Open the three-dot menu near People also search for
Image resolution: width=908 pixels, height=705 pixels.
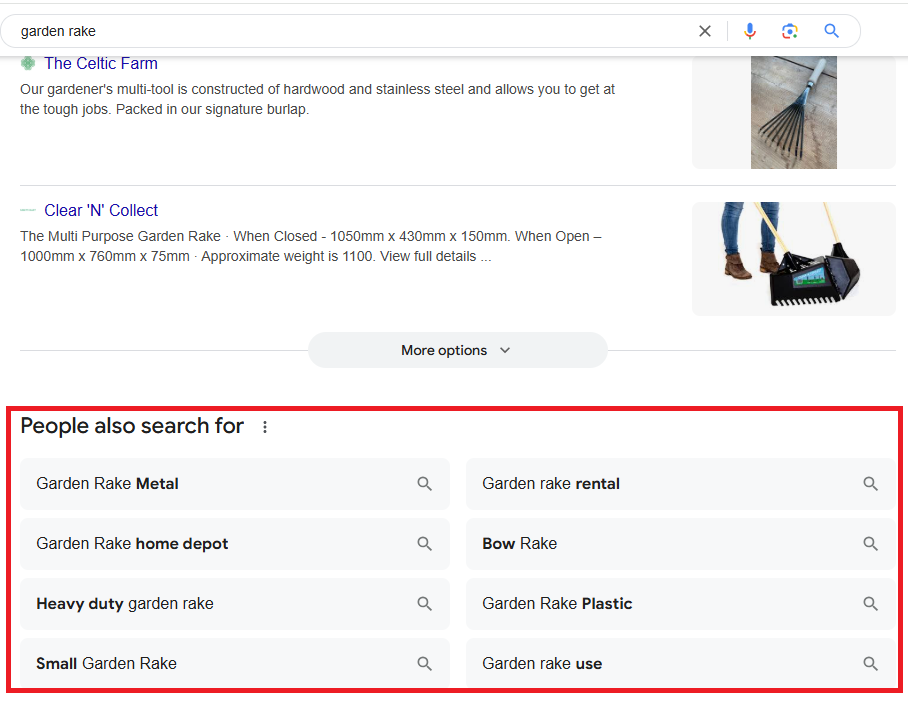click(264, 426)
